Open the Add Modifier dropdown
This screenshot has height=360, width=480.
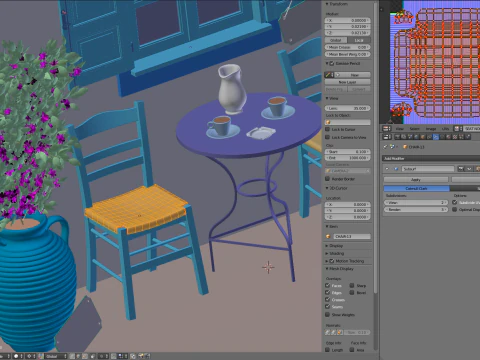click(431, 158)
